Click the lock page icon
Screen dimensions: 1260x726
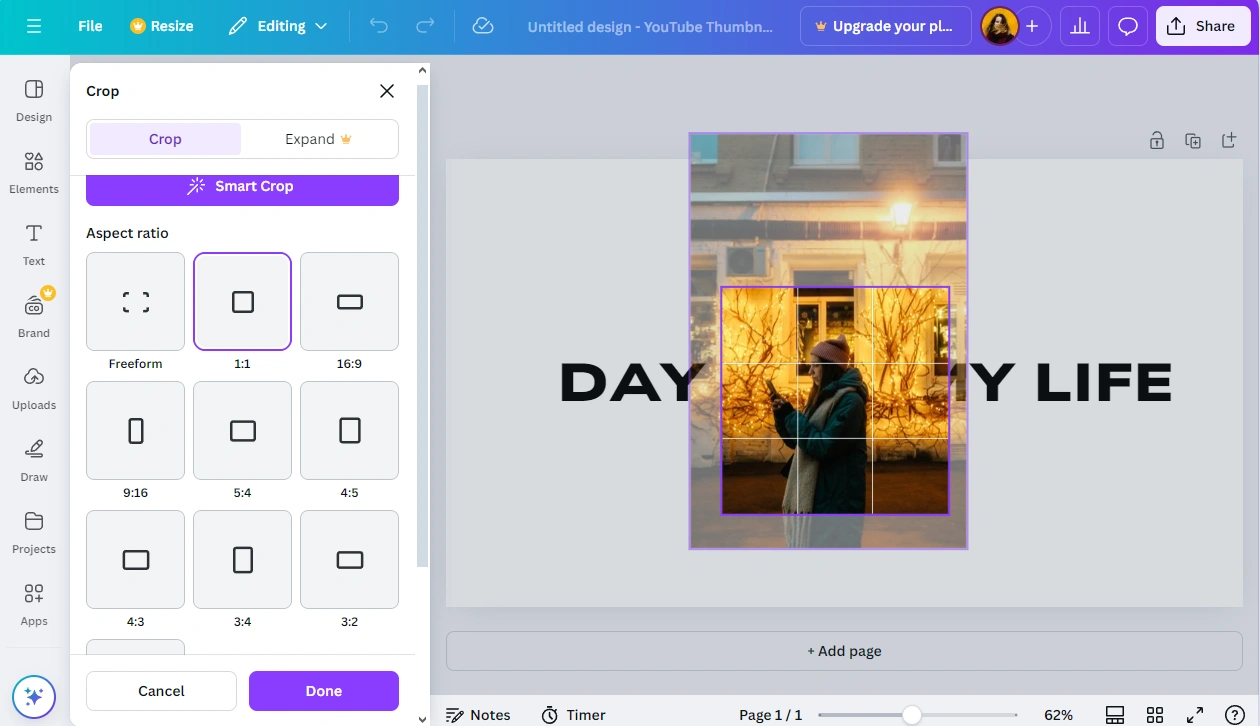tap(1157, 141)
